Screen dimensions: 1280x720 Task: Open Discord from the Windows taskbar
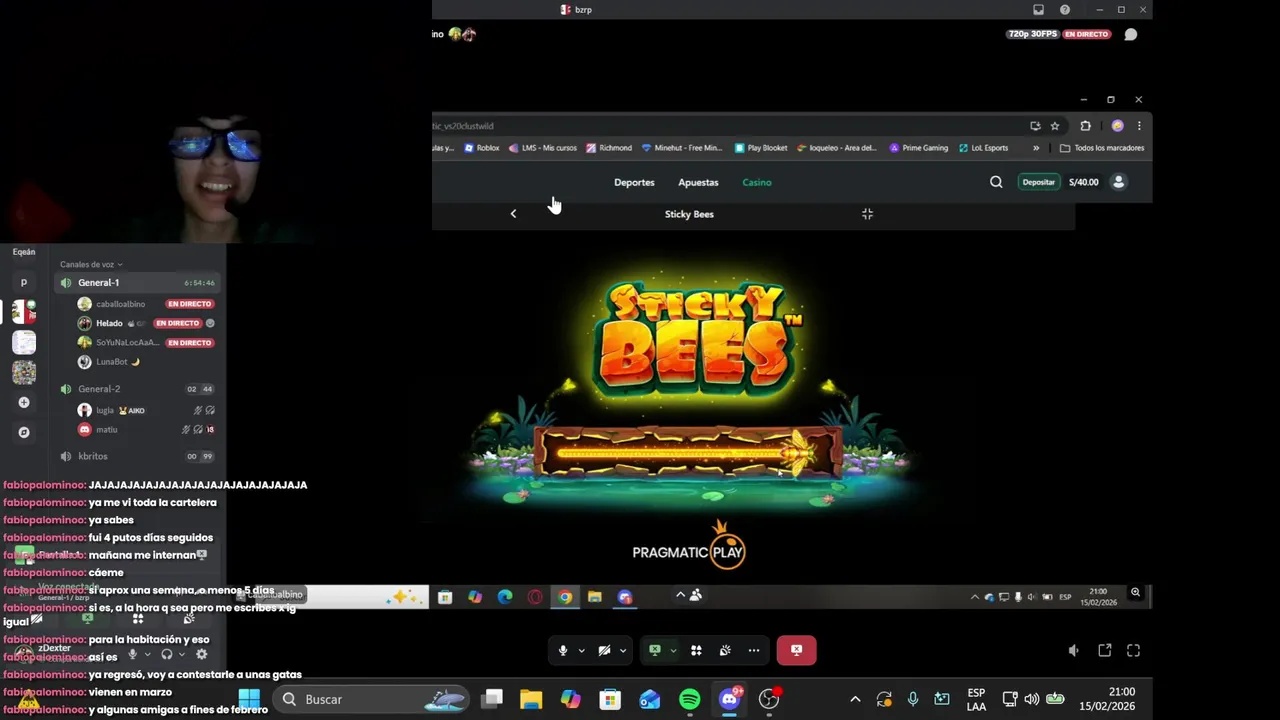pyautogui.click(x=730, y=699)
